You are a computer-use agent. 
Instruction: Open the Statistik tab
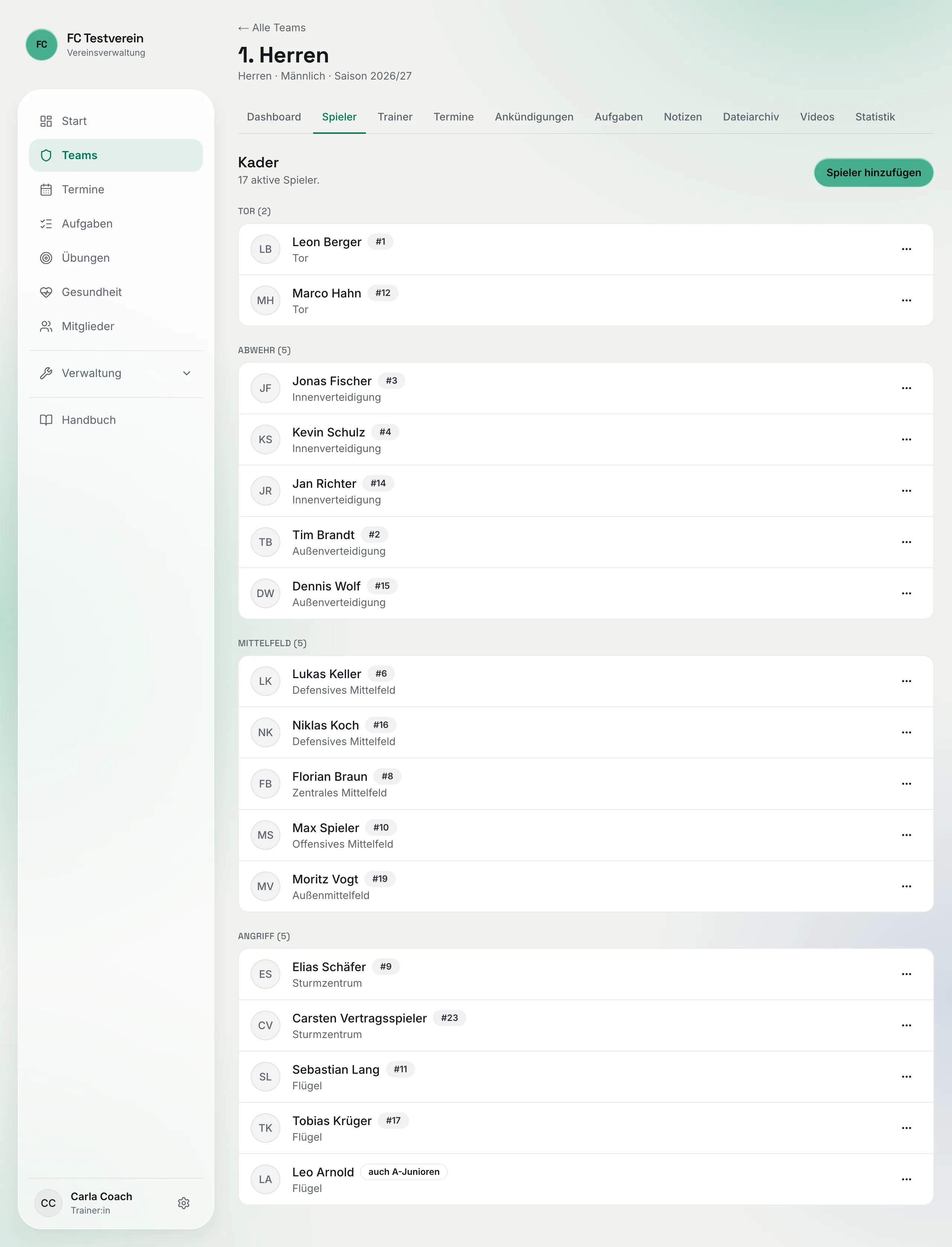point(875,117)
